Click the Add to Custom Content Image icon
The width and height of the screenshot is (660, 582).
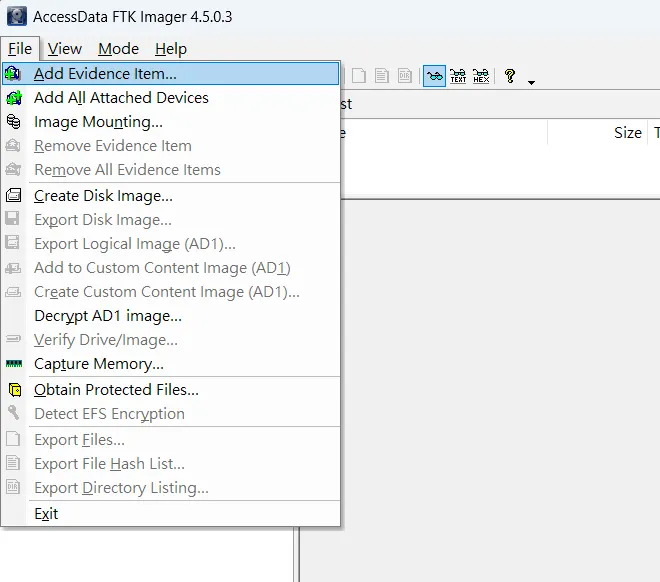coord(13,268)
